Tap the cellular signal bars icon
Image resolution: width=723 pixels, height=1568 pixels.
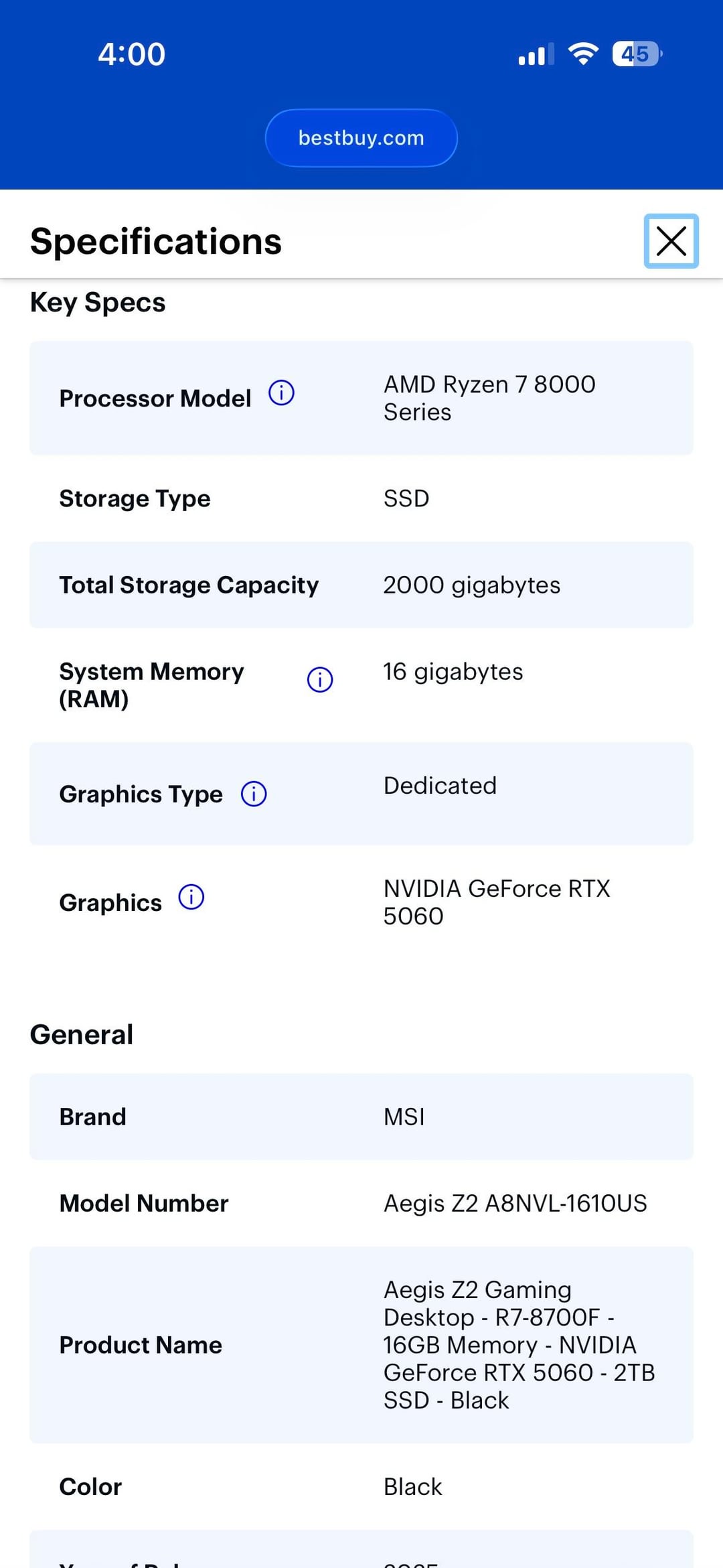point(536,54)
